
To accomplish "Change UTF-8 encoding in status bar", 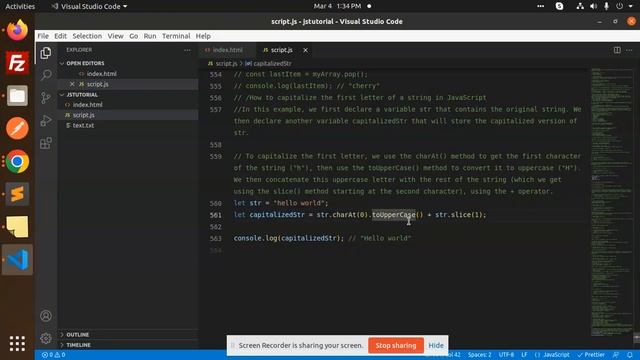I will pos(506,355).
